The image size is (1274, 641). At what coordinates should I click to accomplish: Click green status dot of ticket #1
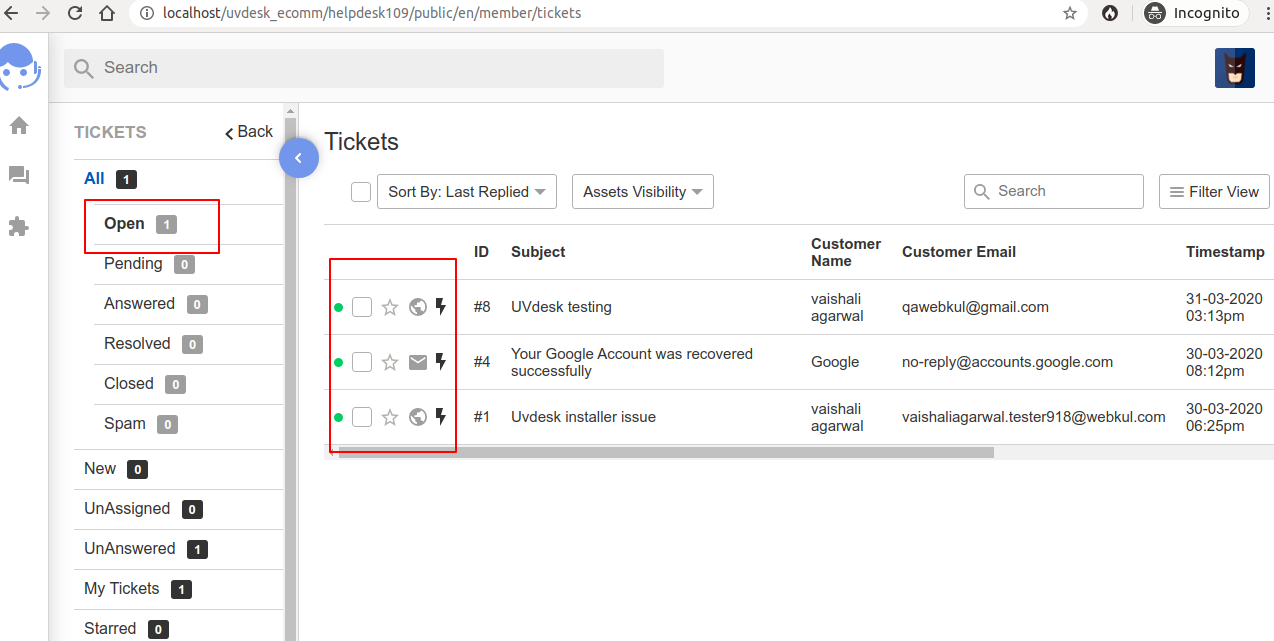tap(338, 417)
